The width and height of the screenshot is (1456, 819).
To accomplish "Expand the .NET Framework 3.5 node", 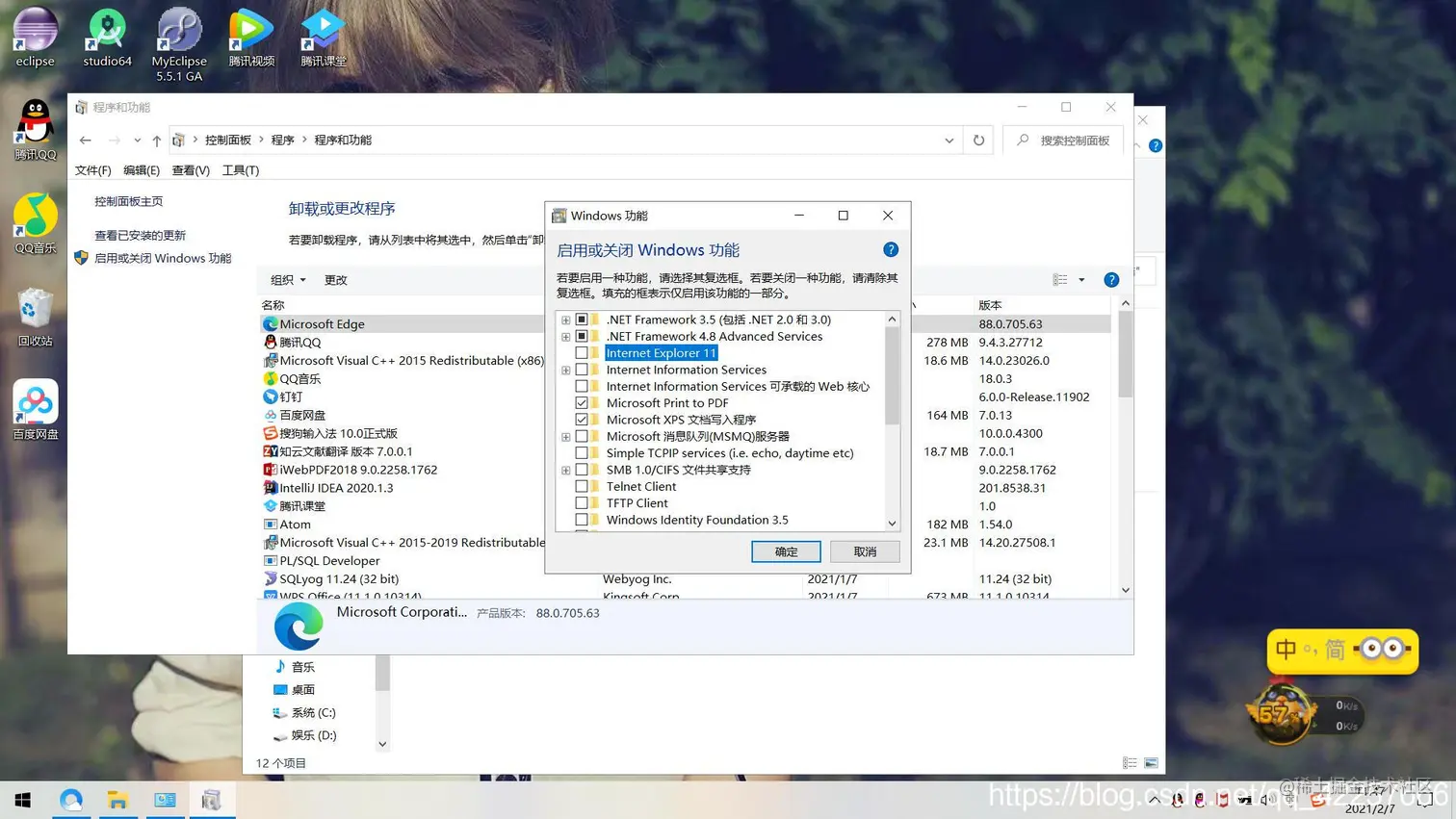I will pyautogui.click(x=566, y=320).
